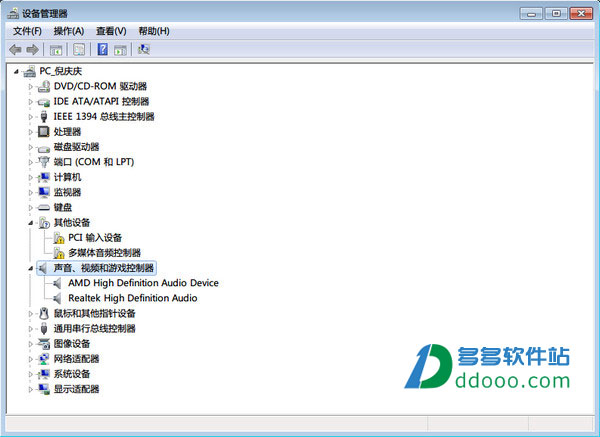
Task: Click the computer (计算机) icon
Action: (x=44, y=177)
